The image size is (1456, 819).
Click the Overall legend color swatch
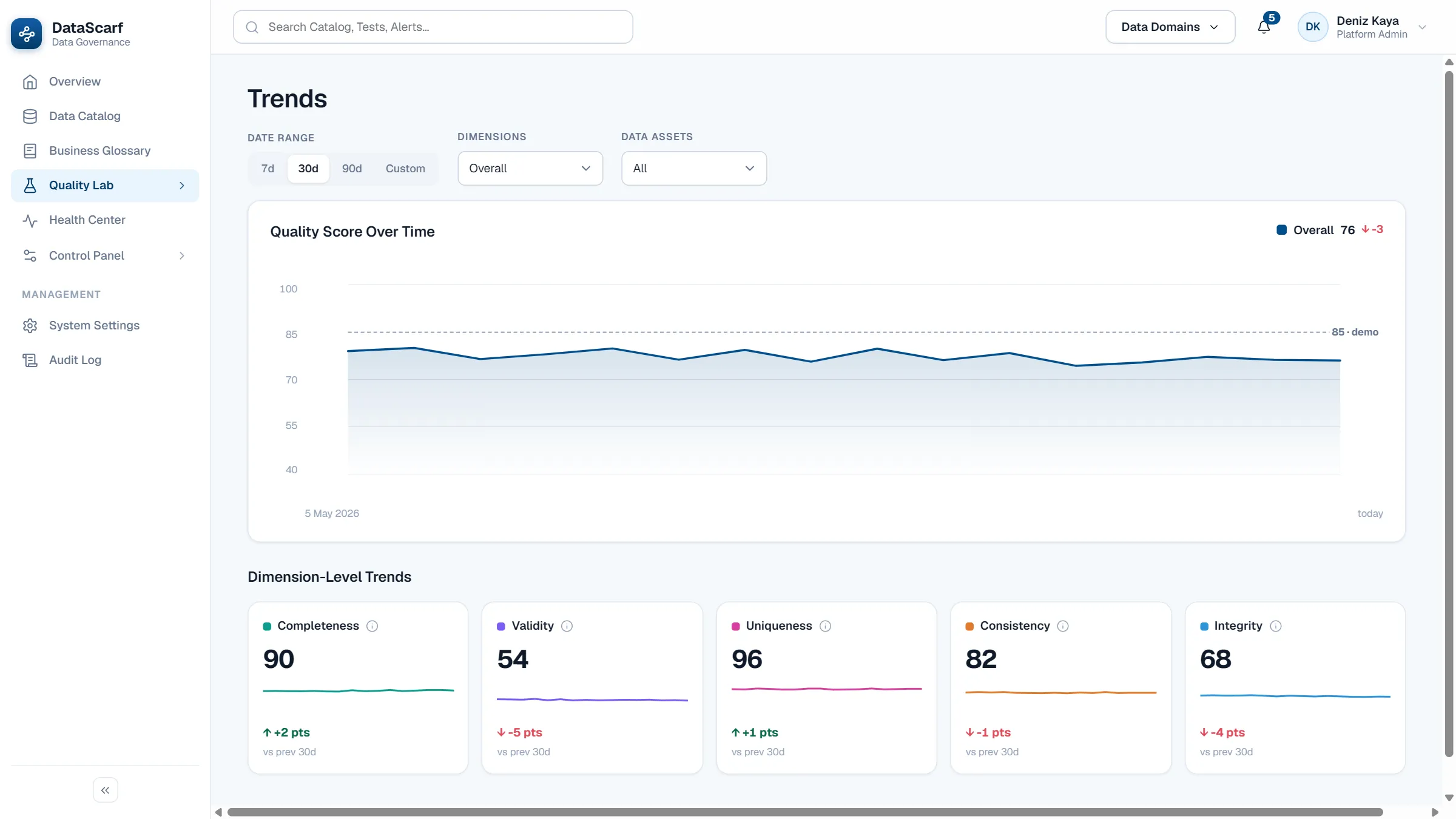click(1282, 230)
